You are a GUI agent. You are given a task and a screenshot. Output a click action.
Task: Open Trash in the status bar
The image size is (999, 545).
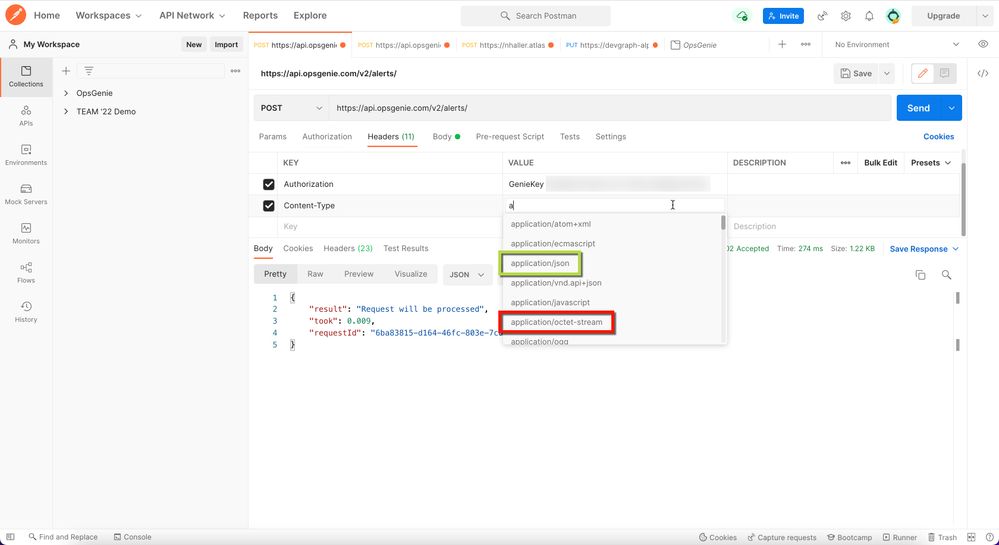pyautogui.click(x=942, y=537)
